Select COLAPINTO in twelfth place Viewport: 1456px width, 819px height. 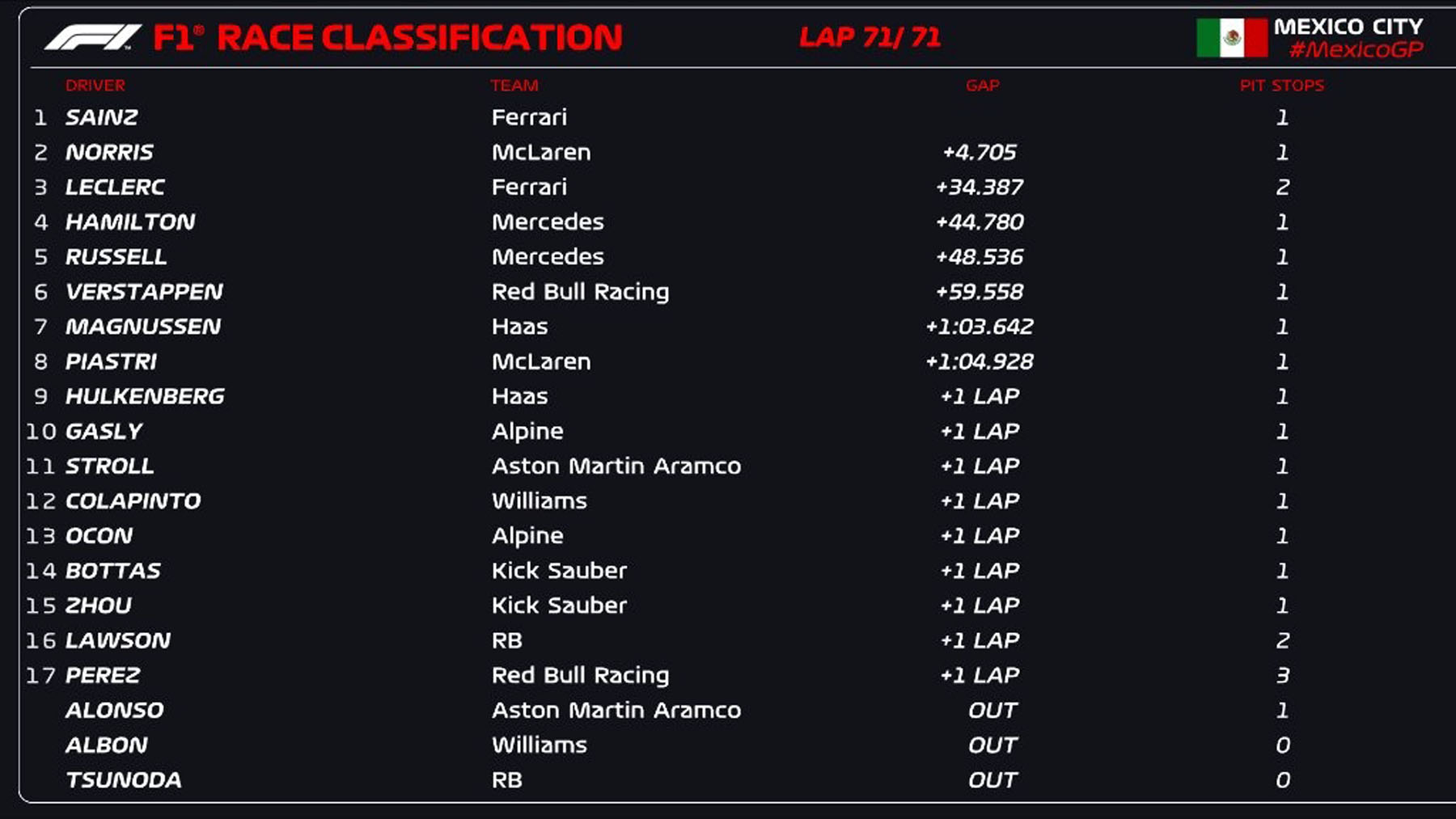click(133, 501)
